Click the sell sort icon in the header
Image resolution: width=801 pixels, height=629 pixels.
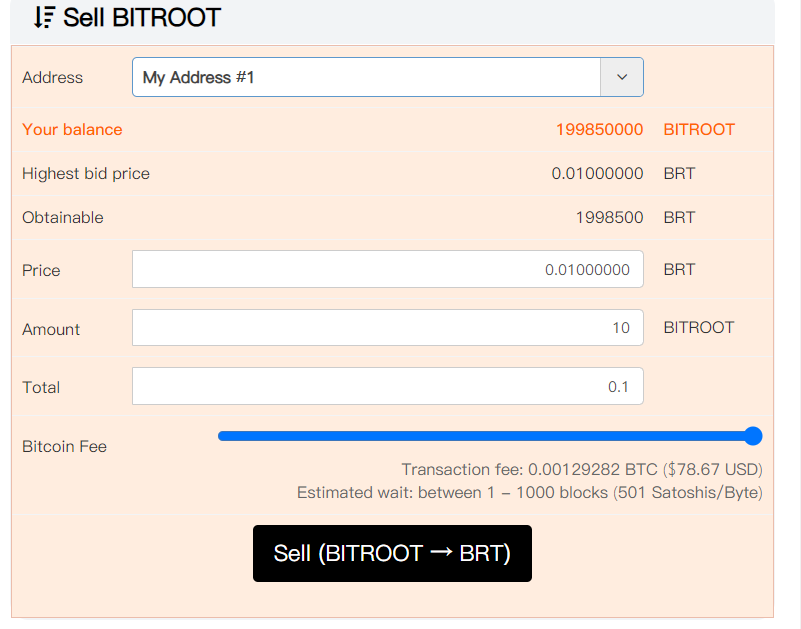(43, 17)
